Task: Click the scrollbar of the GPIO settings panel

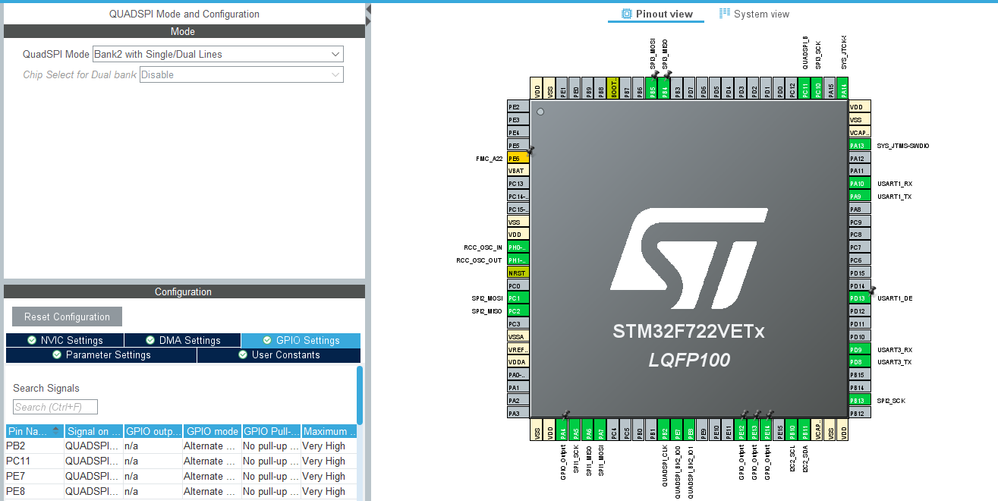Action: (360, 395)
